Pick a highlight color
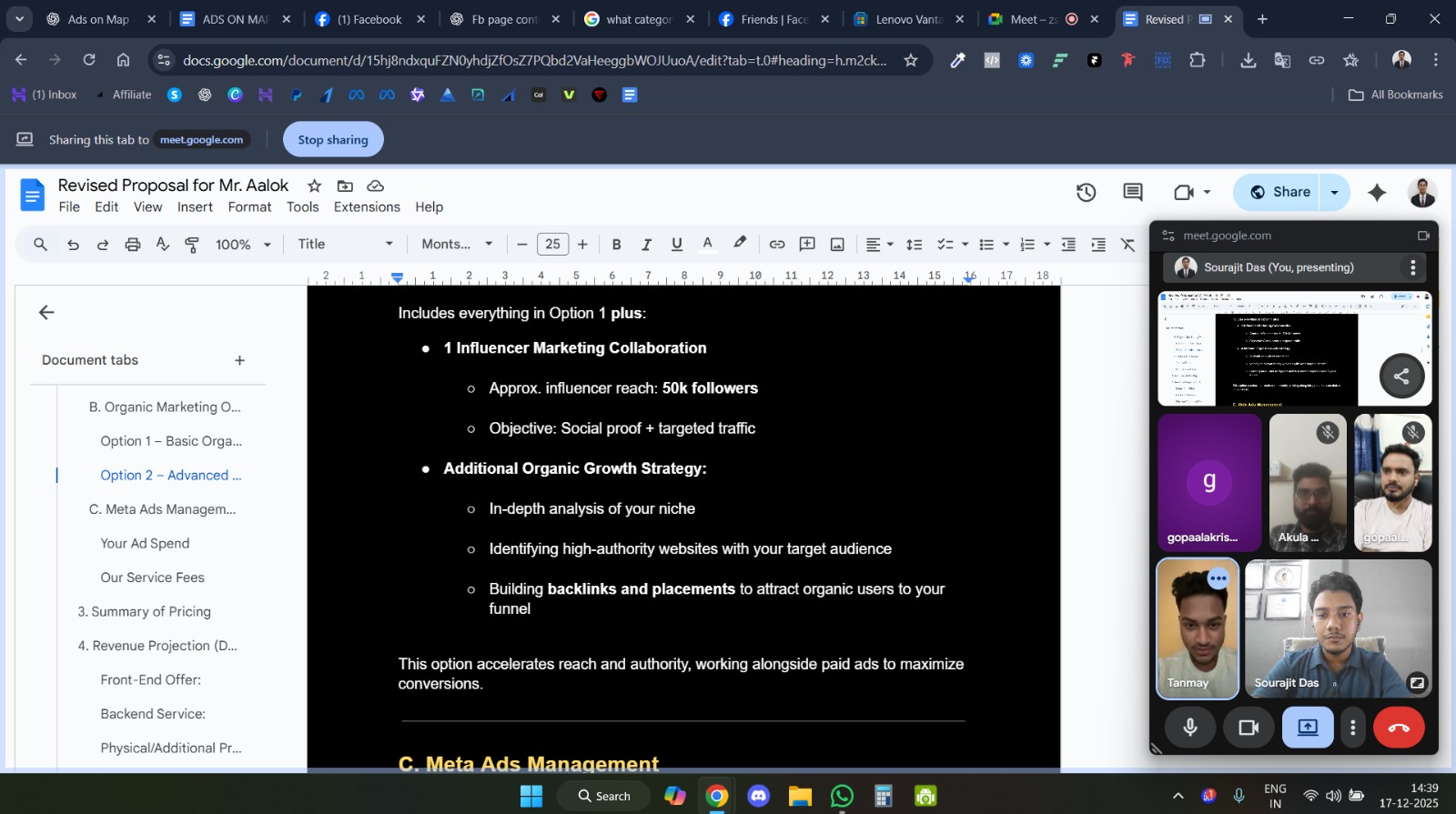The image size is (1456, 814). (740, 244)
